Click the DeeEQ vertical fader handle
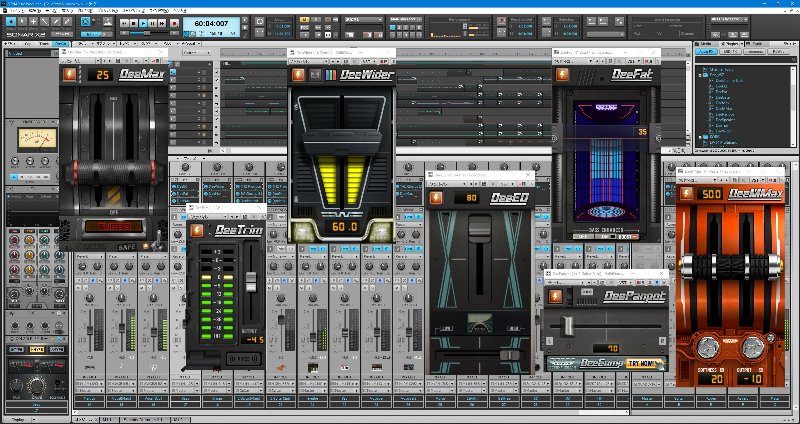 click(479, 228)
